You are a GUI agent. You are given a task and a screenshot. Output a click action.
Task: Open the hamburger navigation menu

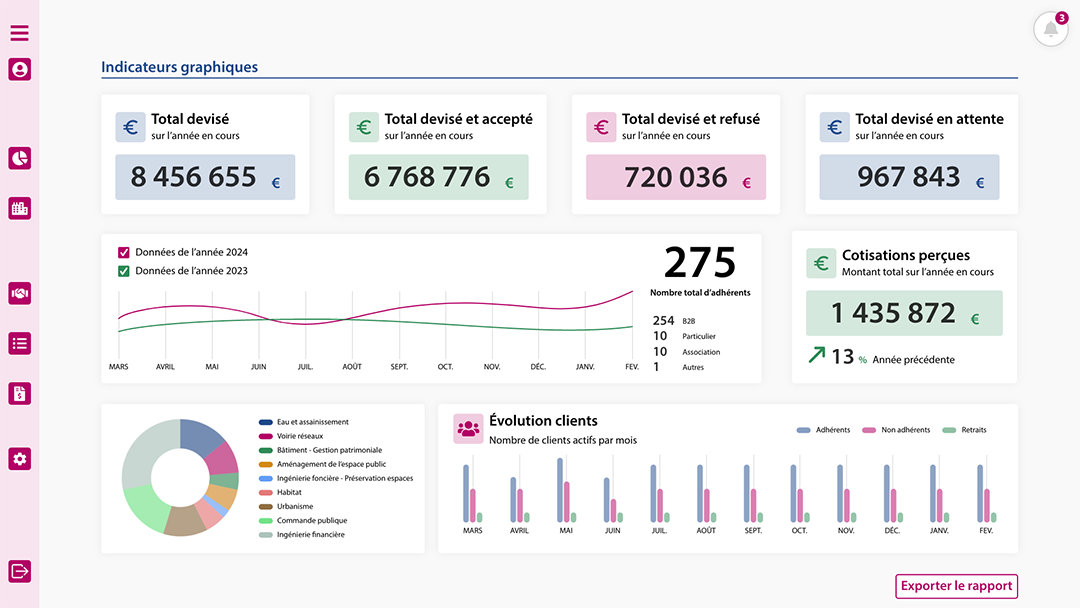point(19,33)
